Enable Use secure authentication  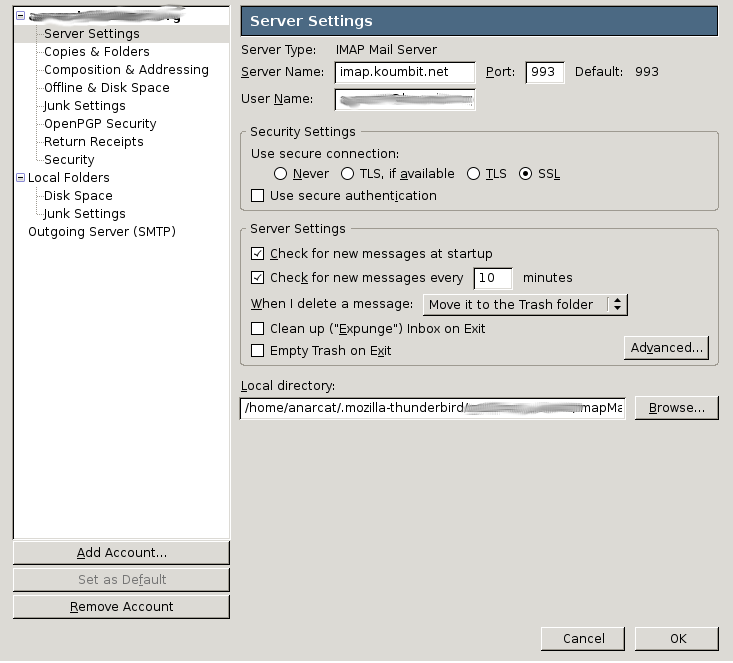[x=258, y=196]
